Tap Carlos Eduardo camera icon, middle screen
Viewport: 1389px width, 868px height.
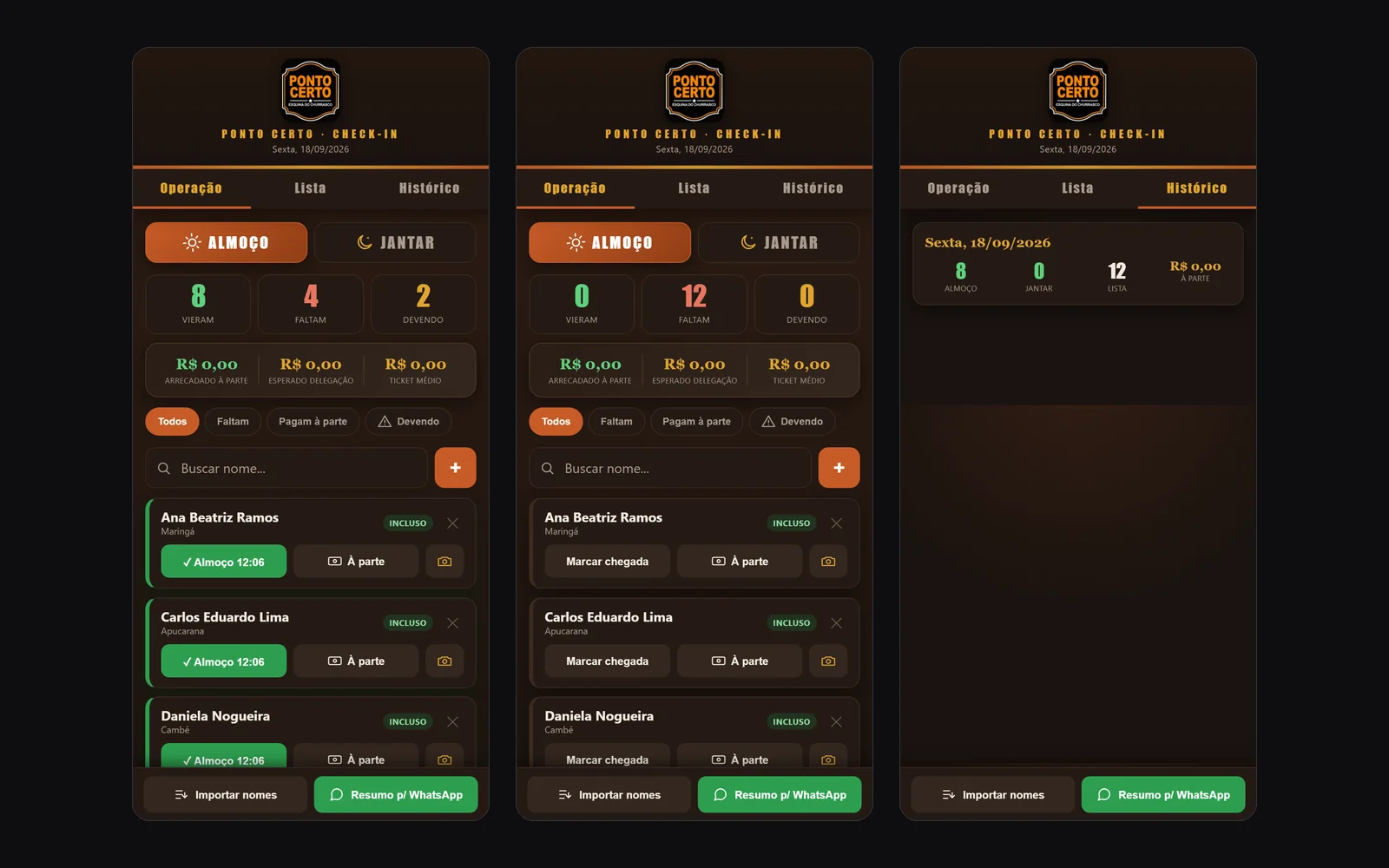[x=828, y=661]
